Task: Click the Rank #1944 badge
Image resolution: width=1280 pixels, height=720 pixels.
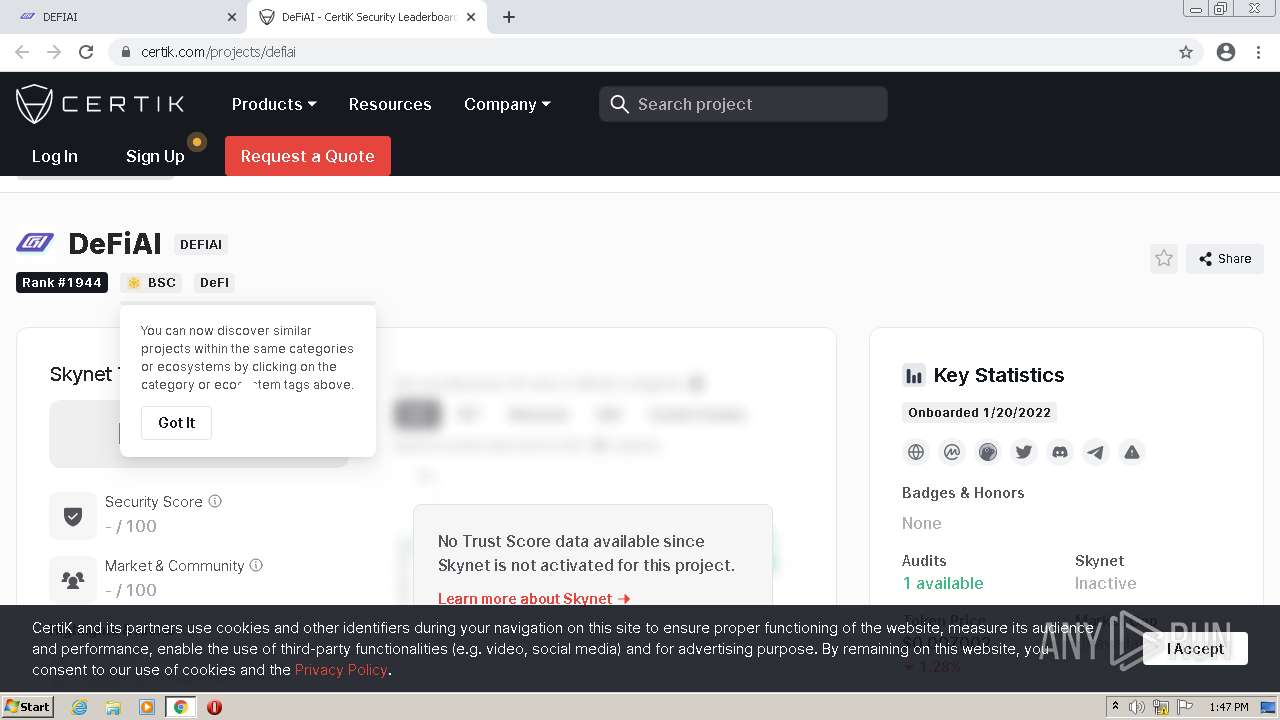Action: click(62, 283)
